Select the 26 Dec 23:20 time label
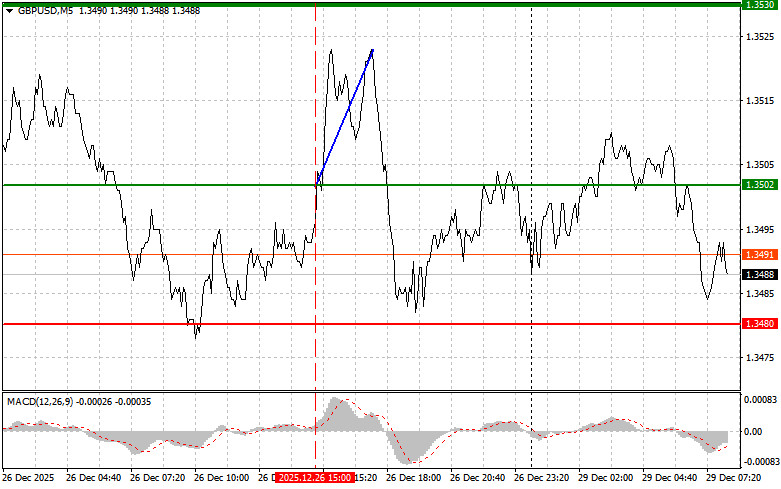Screen dimensions: 781x489 (x=541, y=478)
